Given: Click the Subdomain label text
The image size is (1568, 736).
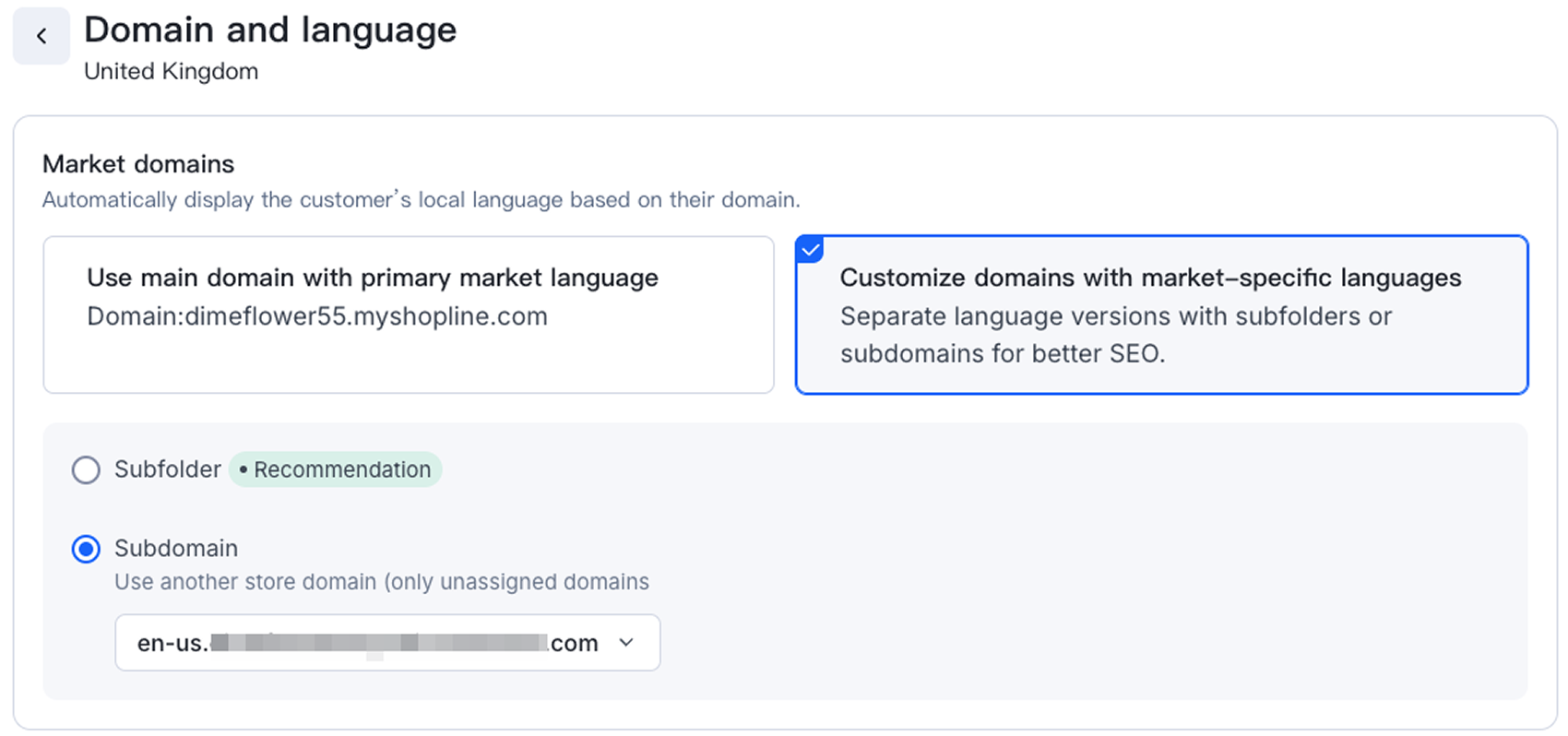Looking at the screenshot, I should pos(176,549).
